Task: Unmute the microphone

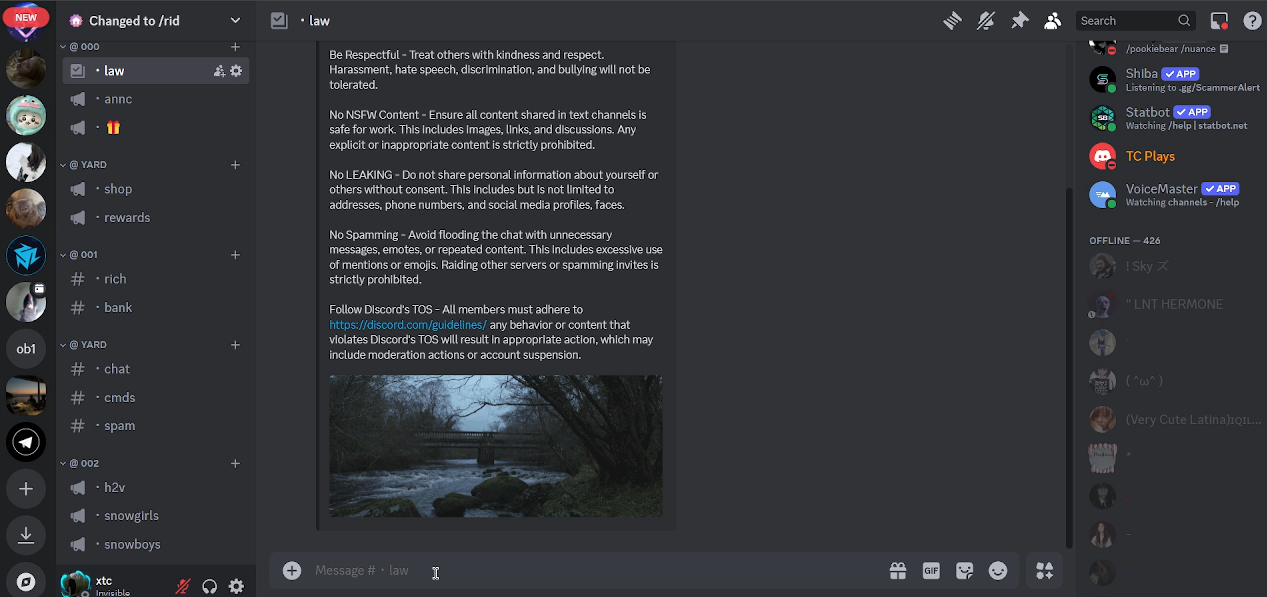Action: point(183,586)
